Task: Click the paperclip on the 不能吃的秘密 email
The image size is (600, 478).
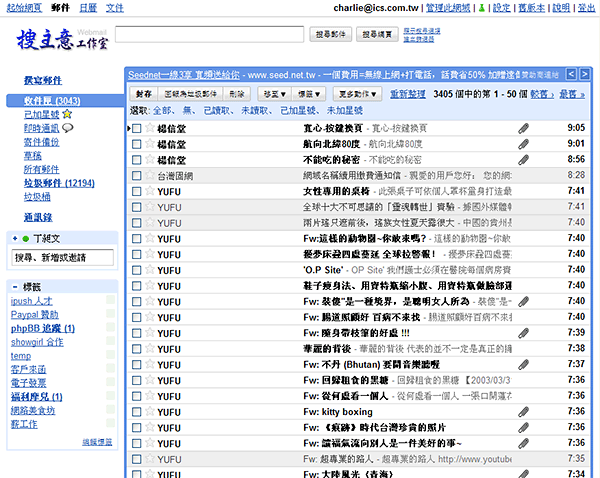Action: pyautogui.click(x=523, y=160)
